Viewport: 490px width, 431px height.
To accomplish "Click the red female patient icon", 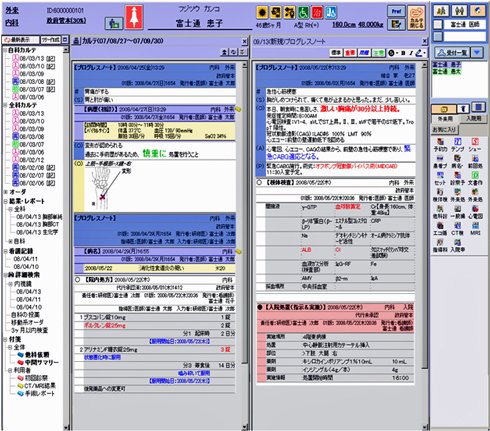I will point(134,17).
